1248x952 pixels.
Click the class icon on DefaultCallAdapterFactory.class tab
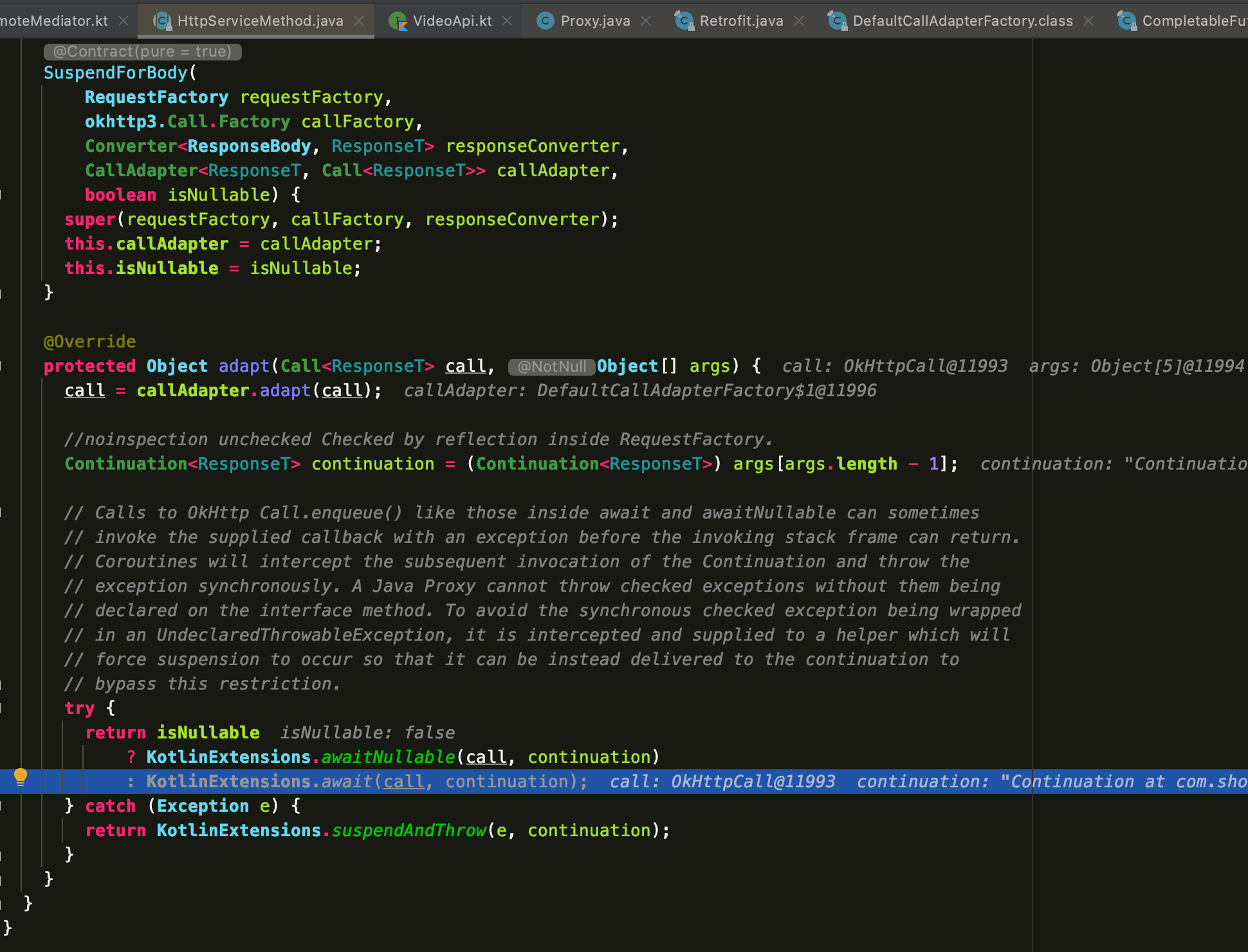(837, 21)
